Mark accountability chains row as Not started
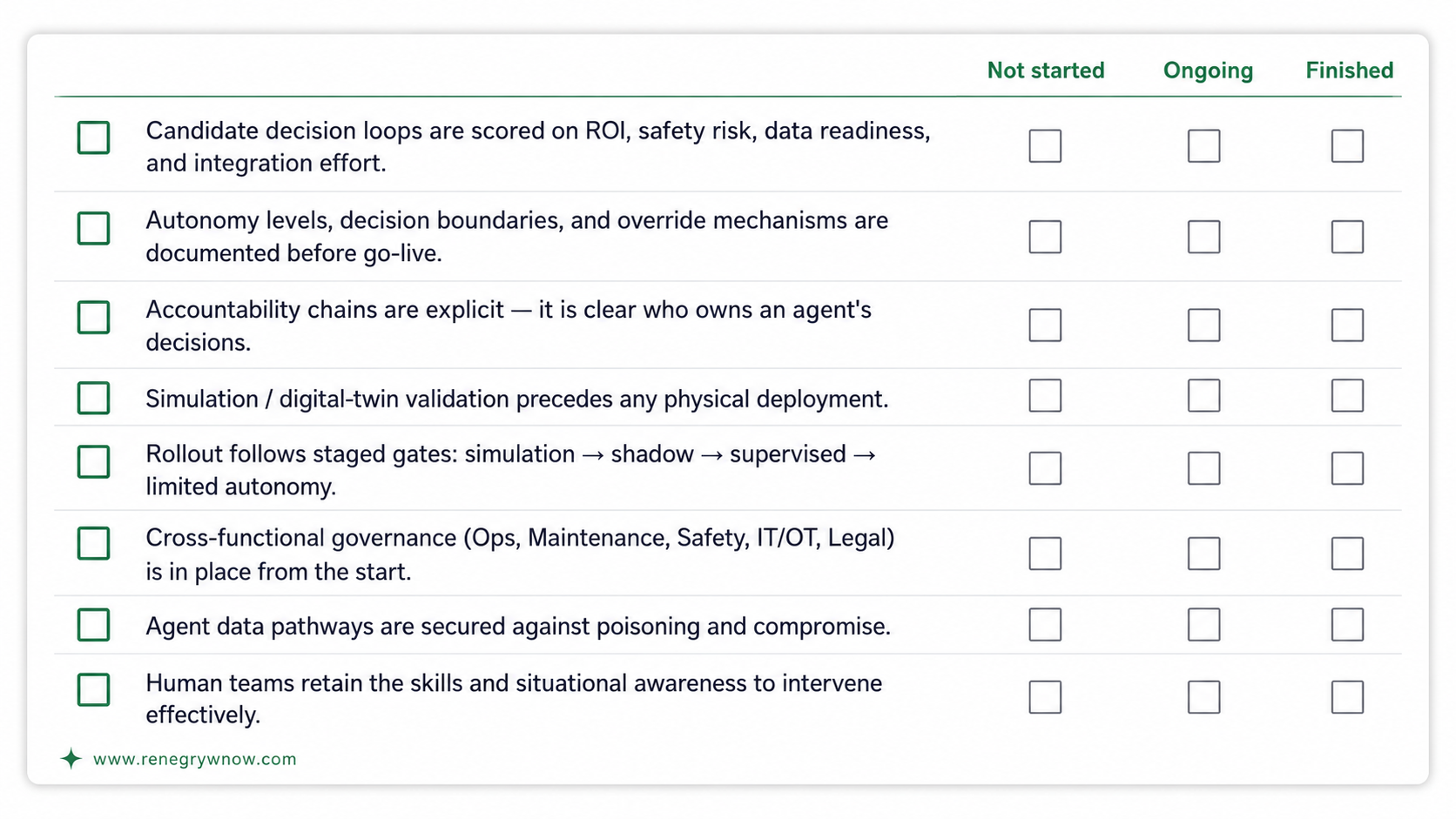 pos(1045,326)
